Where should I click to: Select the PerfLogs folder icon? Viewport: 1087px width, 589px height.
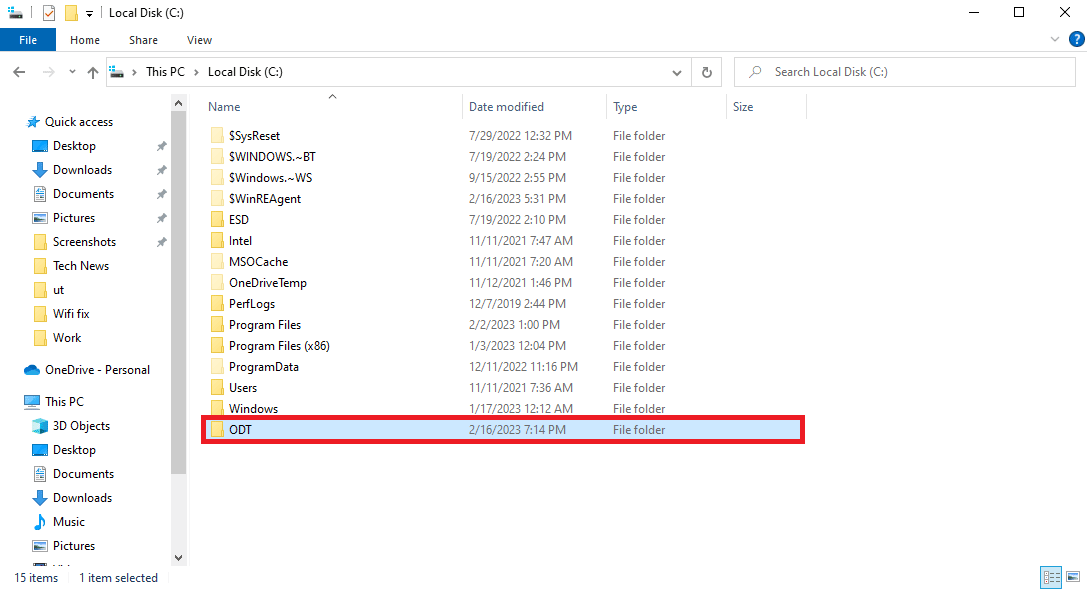click(x=218, y=304)
